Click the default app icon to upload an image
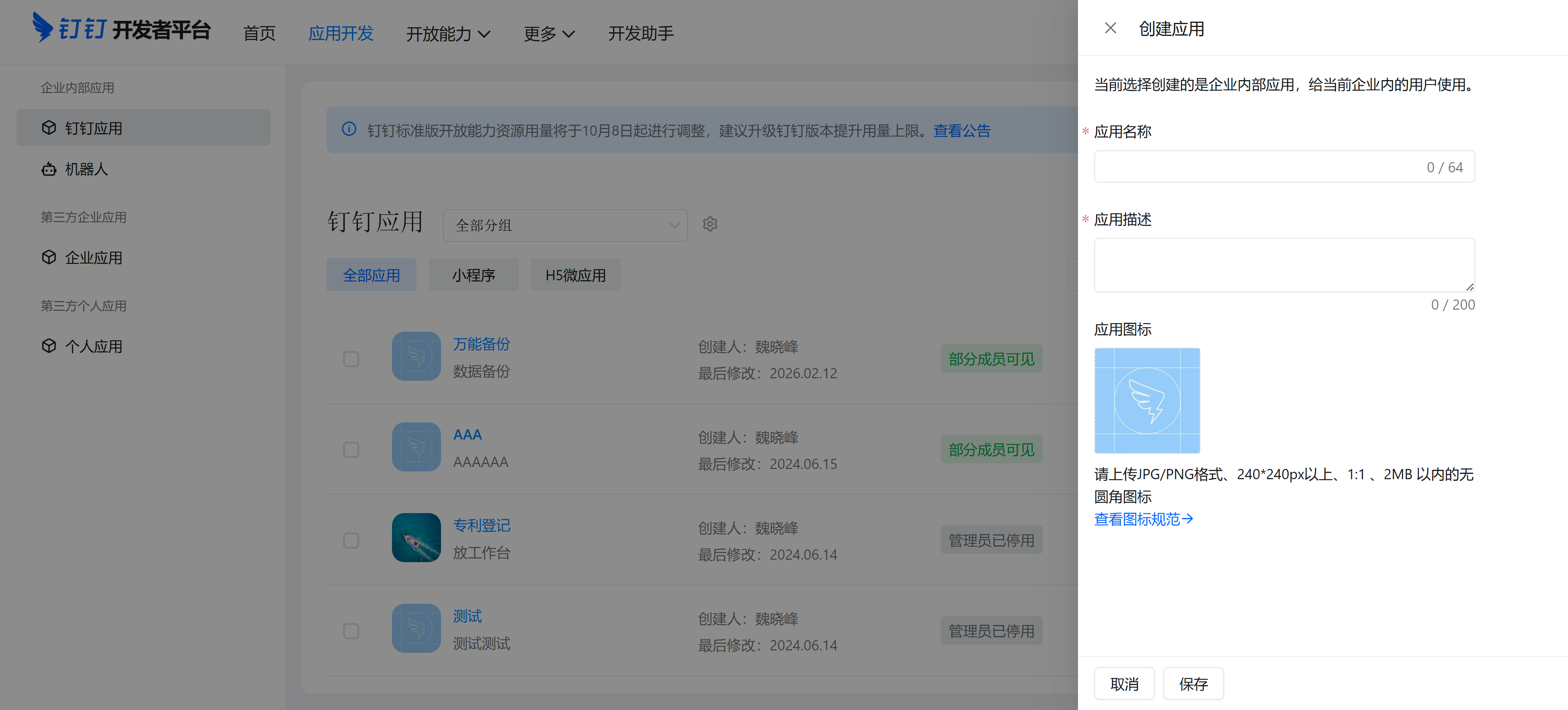 [x=1147, y=401]
